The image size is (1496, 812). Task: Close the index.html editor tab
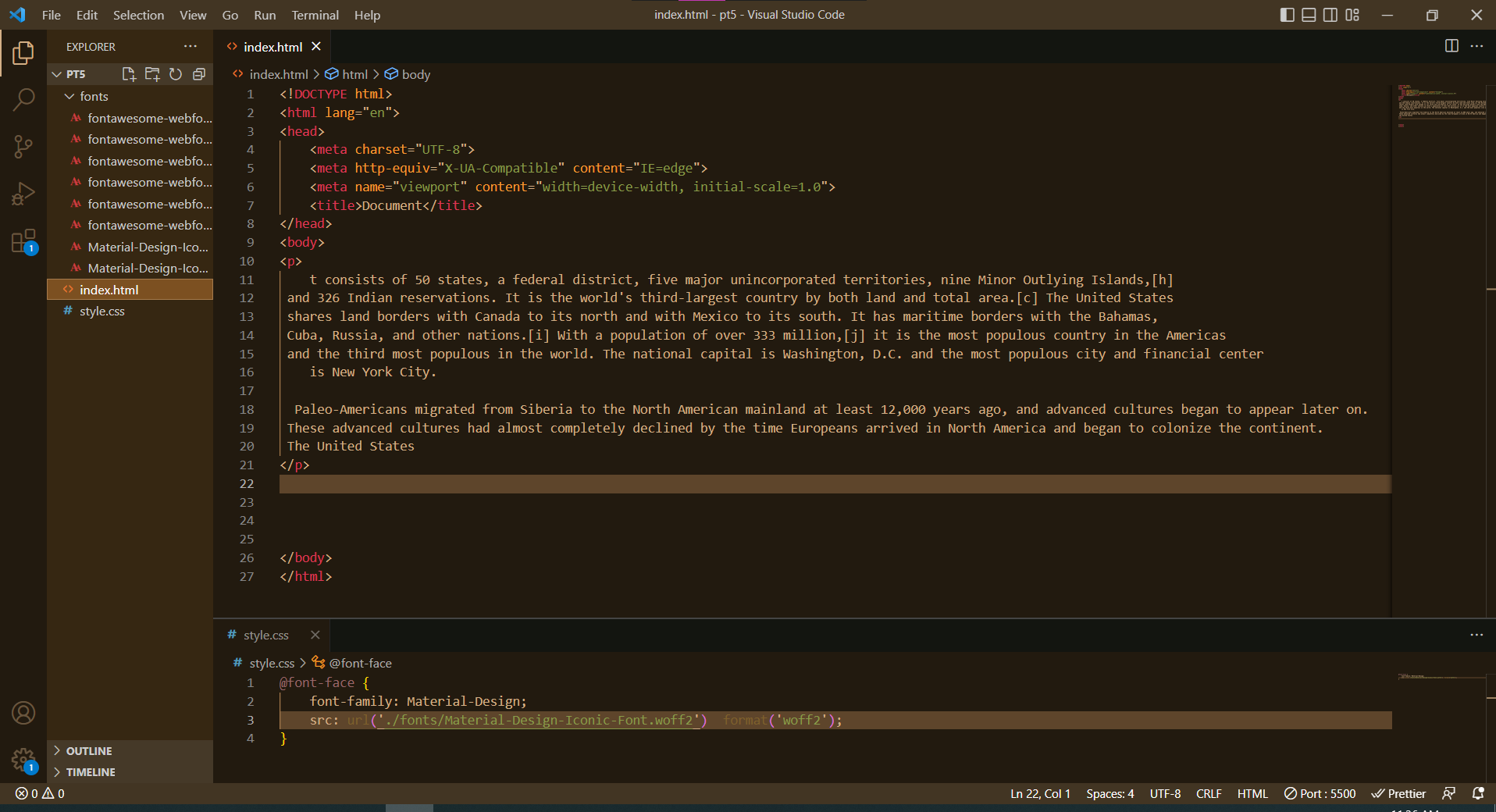[x=316, y=47]
